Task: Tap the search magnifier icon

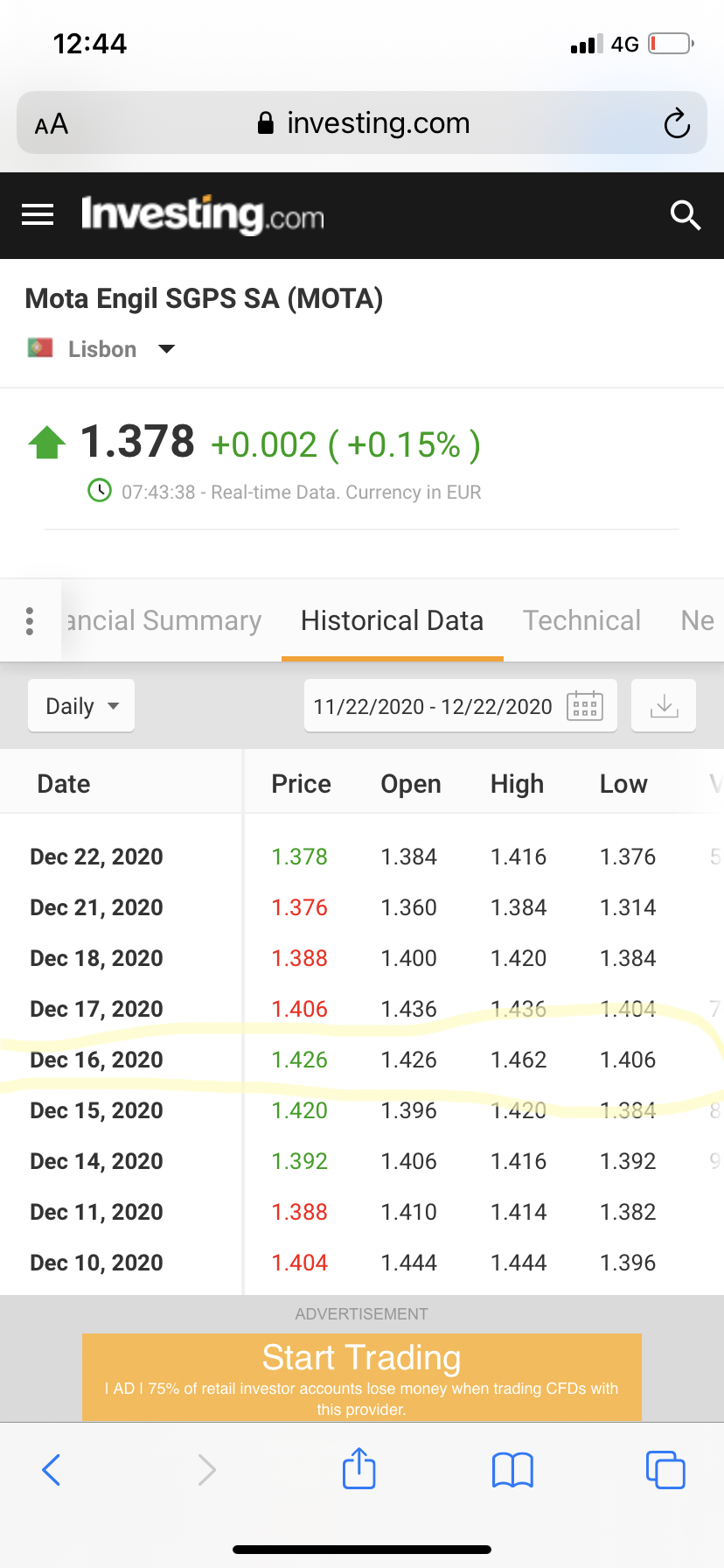Action: (x=686, y=214)
